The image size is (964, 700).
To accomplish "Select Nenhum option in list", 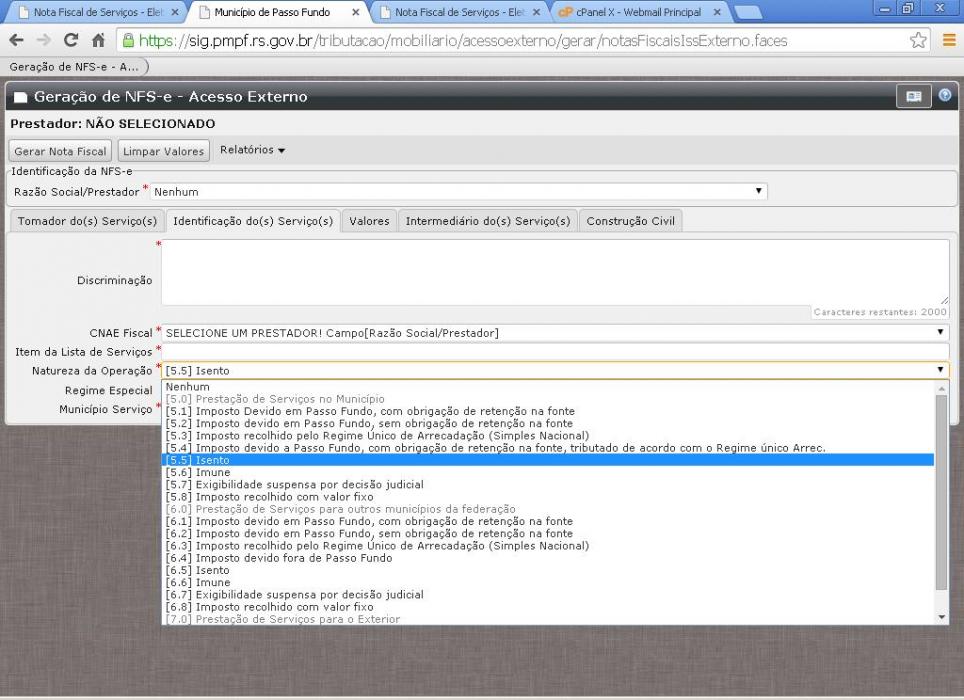I will click(x=548, y=387).
